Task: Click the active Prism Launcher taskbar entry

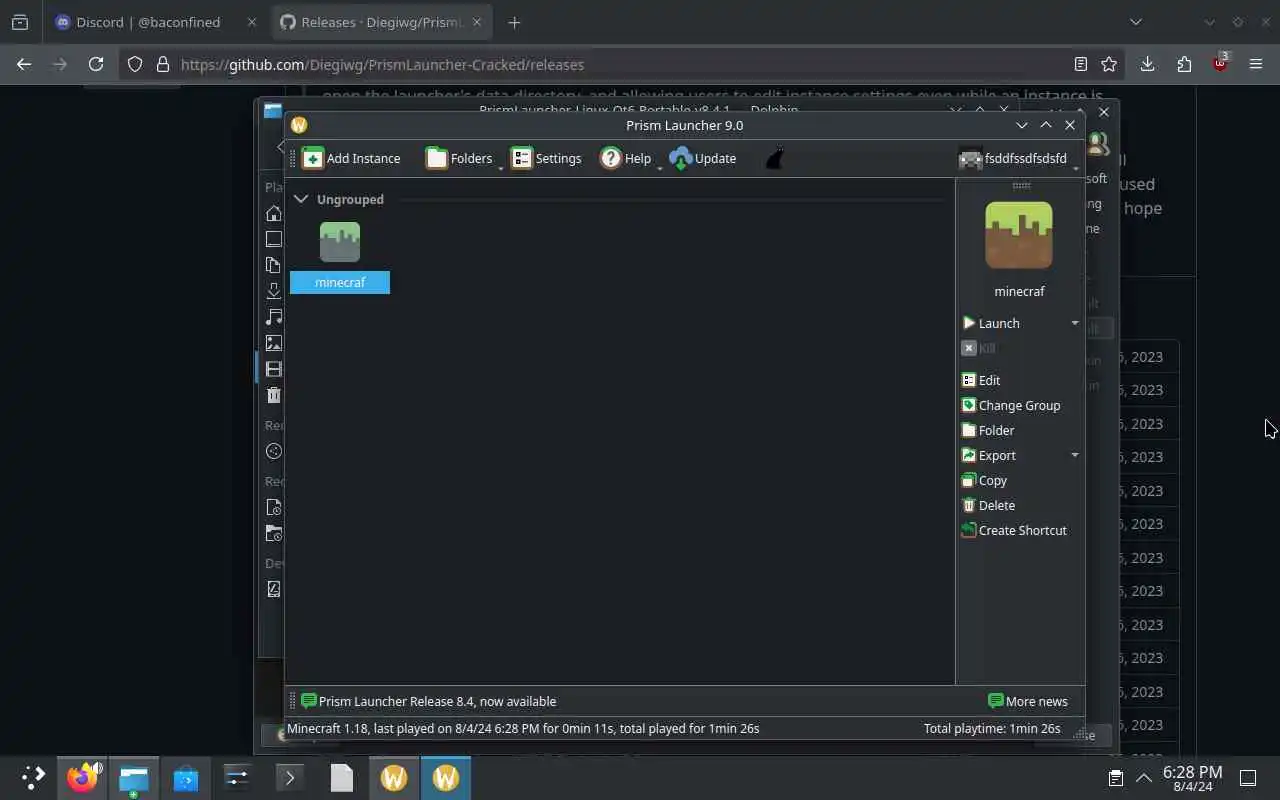Action: point(446,777)
